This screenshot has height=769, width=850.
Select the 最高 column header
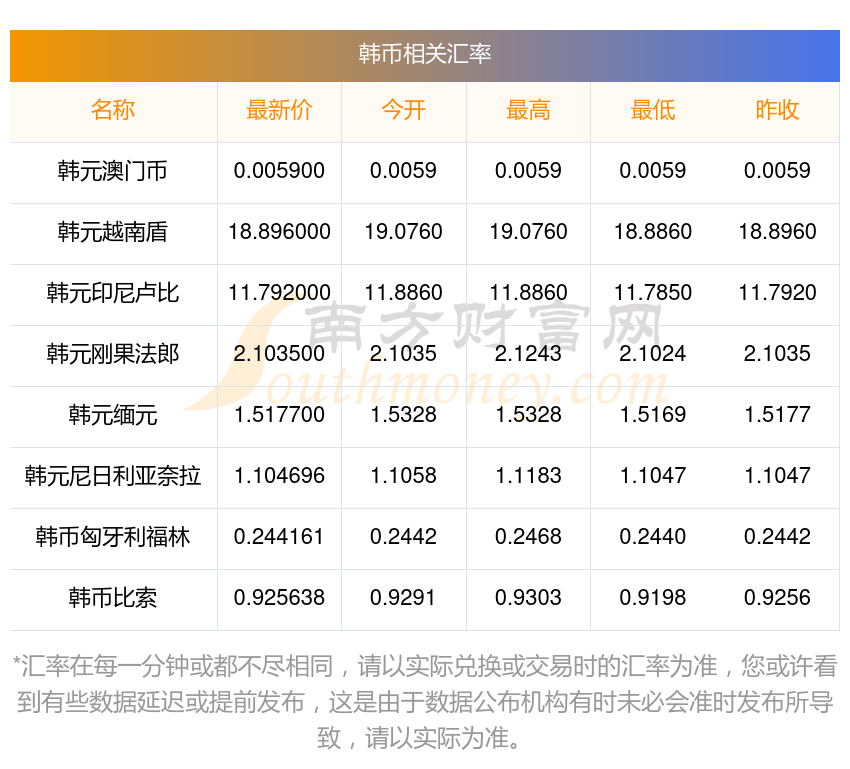pos(528,110)
